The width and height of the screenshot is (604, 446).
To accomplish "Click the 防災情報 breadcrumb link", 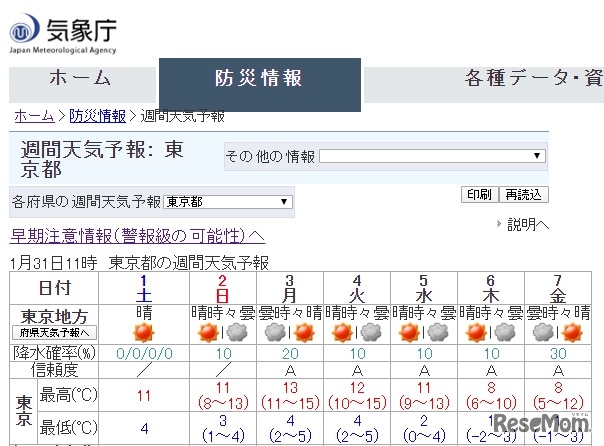I will tap(97, 116).
